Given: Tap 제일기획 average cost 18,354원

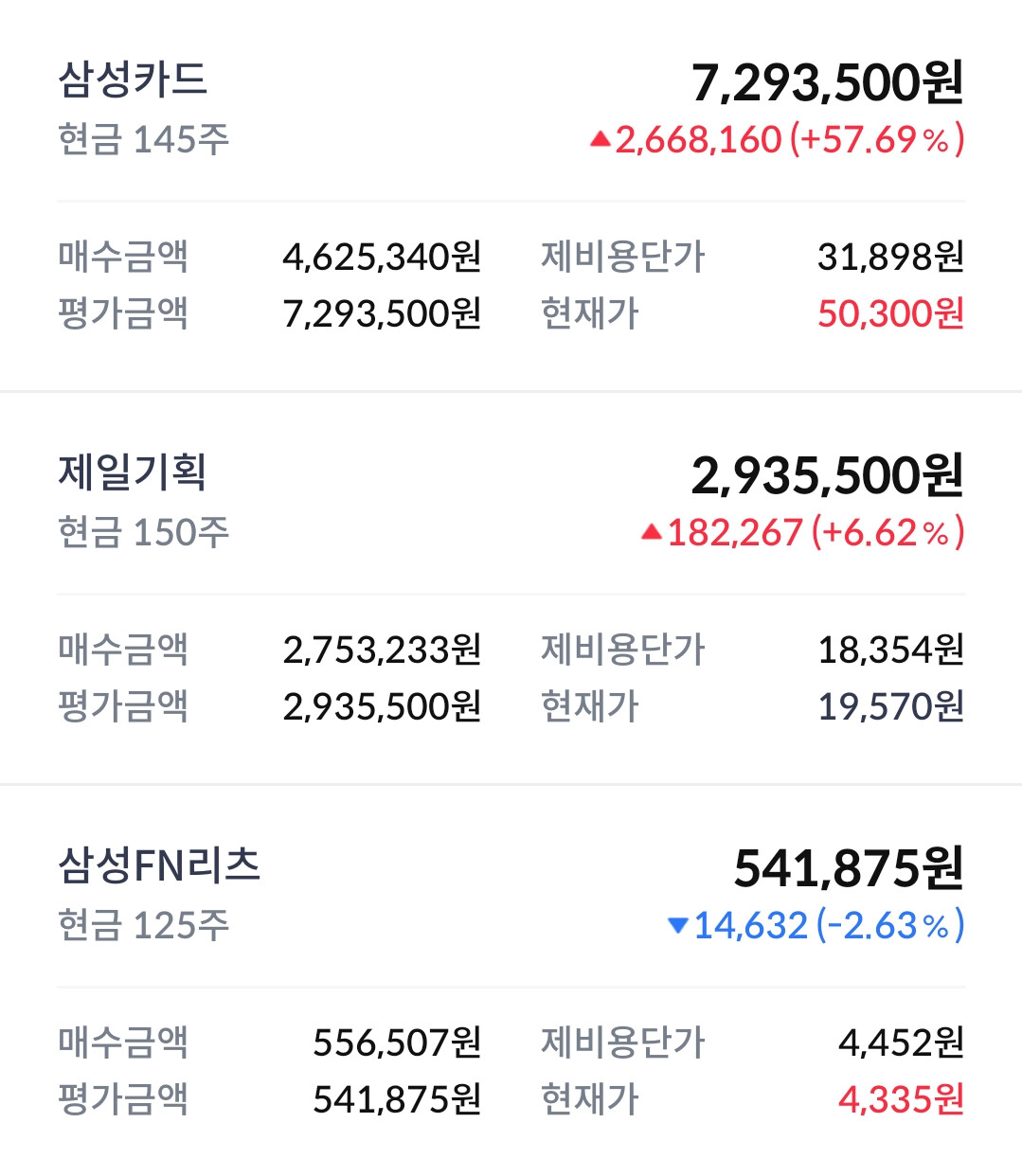Looking at the screenshot, I should (x=890, y=650).
